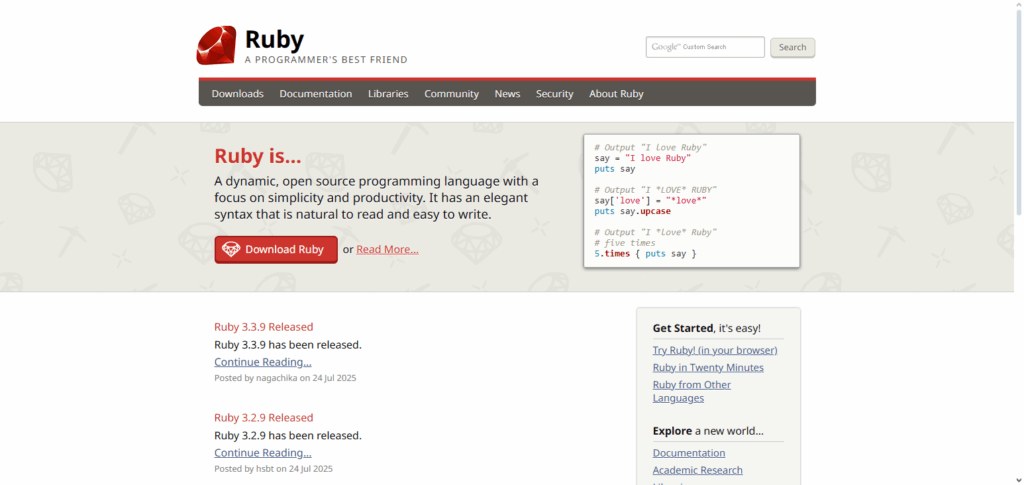Click the scrollbar up arrow

[1019, 4]
